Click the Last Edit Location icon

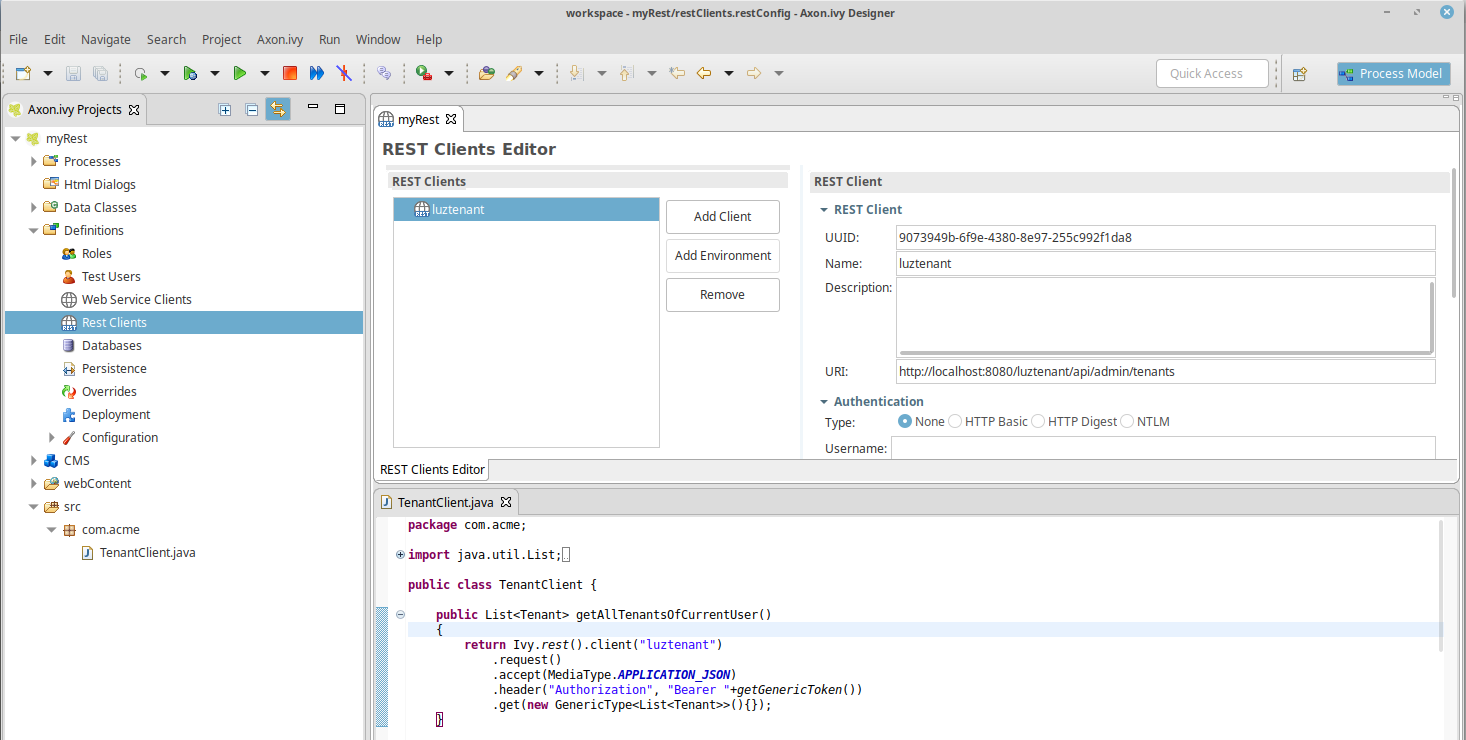[677, 73]
